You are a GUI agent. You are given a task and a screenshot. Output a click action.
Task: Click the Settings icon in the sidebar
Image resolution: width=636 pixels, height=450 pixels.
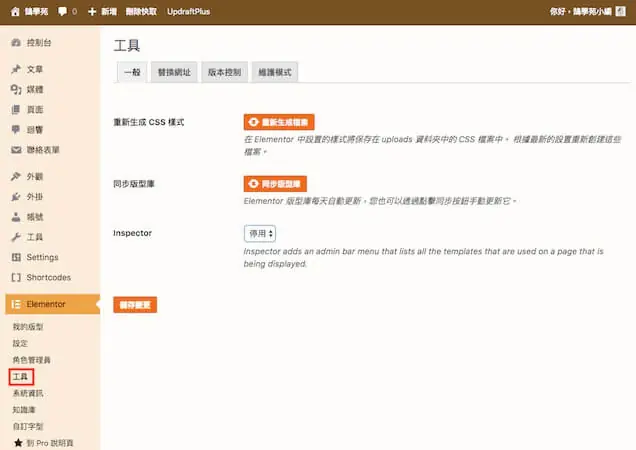tap(16, 257)
